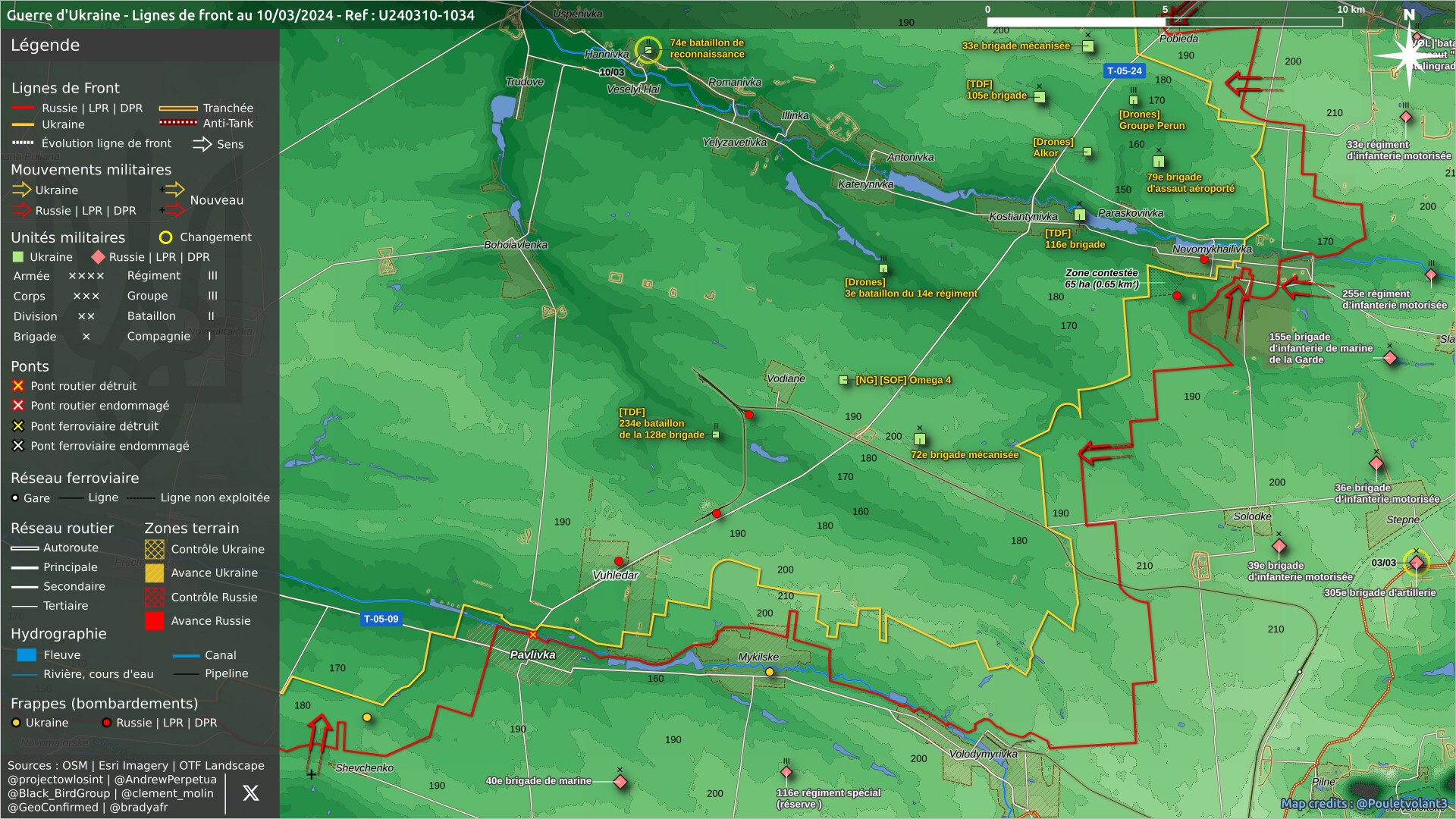Click the 'Contrôle Ukraine' hatched swatch
This screenshot has width=1456, height=819.
[x=154, y=549]
